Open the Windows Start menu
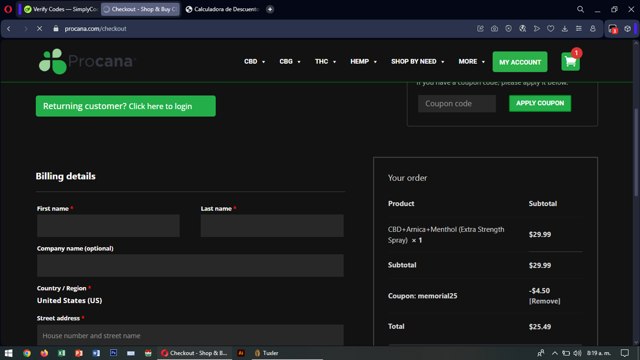 [x=9, y=353]
